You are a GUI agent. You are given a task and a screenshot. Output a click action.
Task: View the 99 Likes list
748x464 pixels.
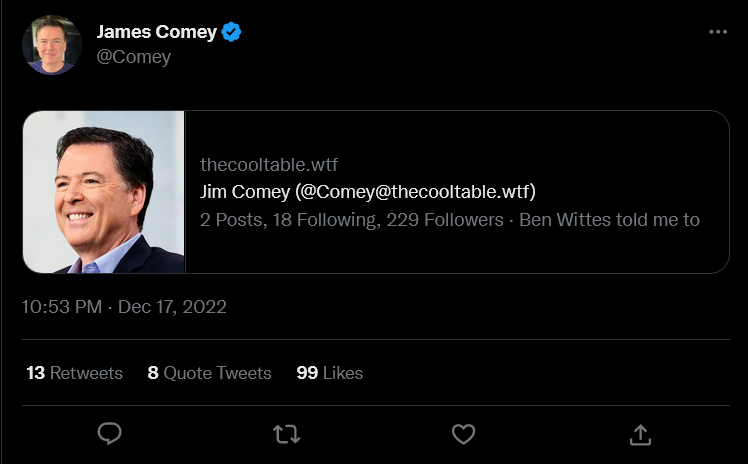pyautogui.click(x=330, y=373)
